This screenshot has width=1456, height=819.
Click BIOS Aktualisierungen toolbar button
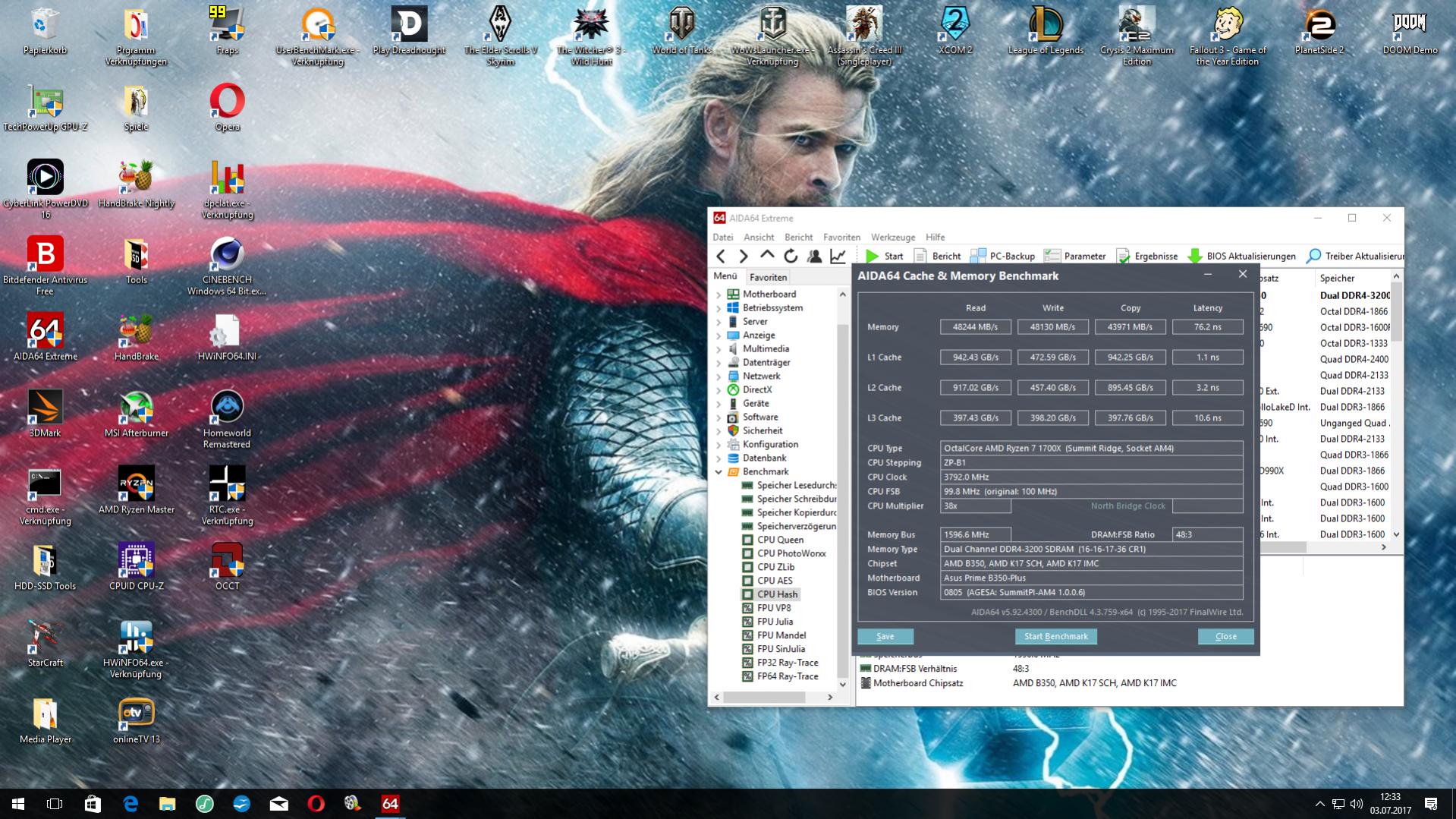(x=1242, y=257)
